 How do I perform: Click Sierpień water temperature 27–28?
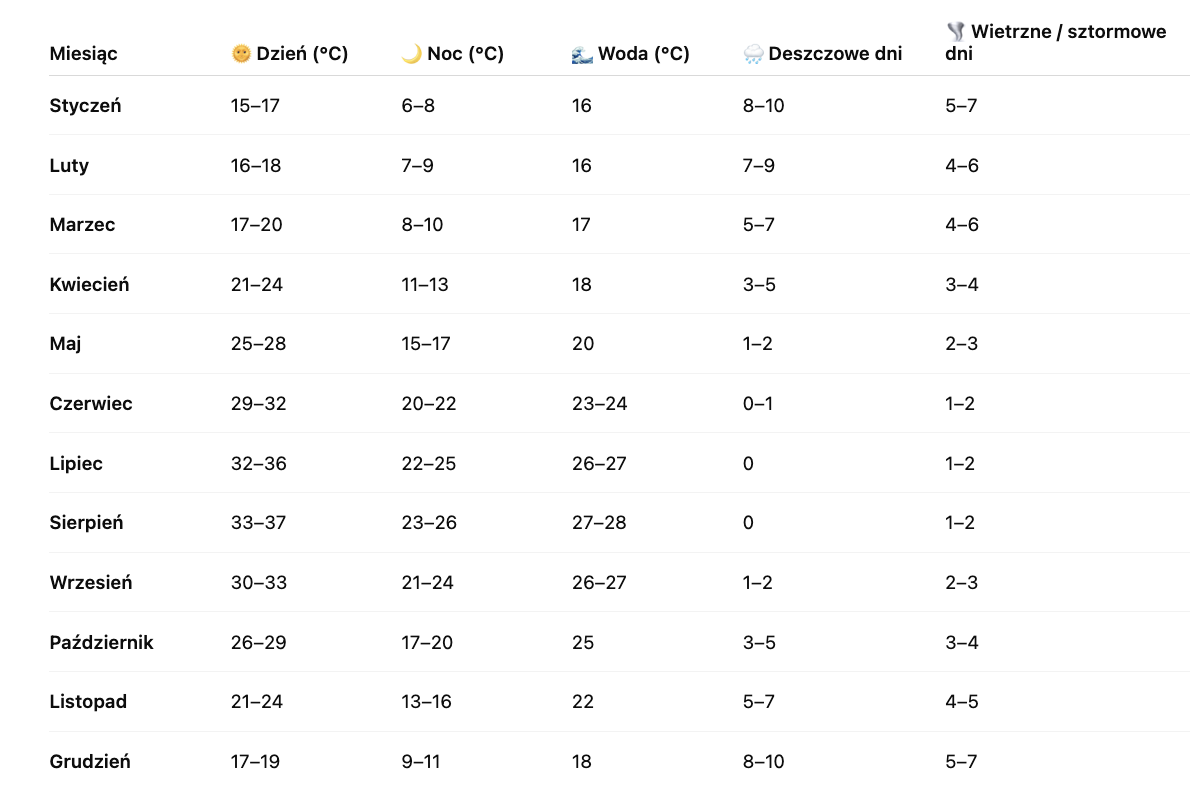[599, 522]
